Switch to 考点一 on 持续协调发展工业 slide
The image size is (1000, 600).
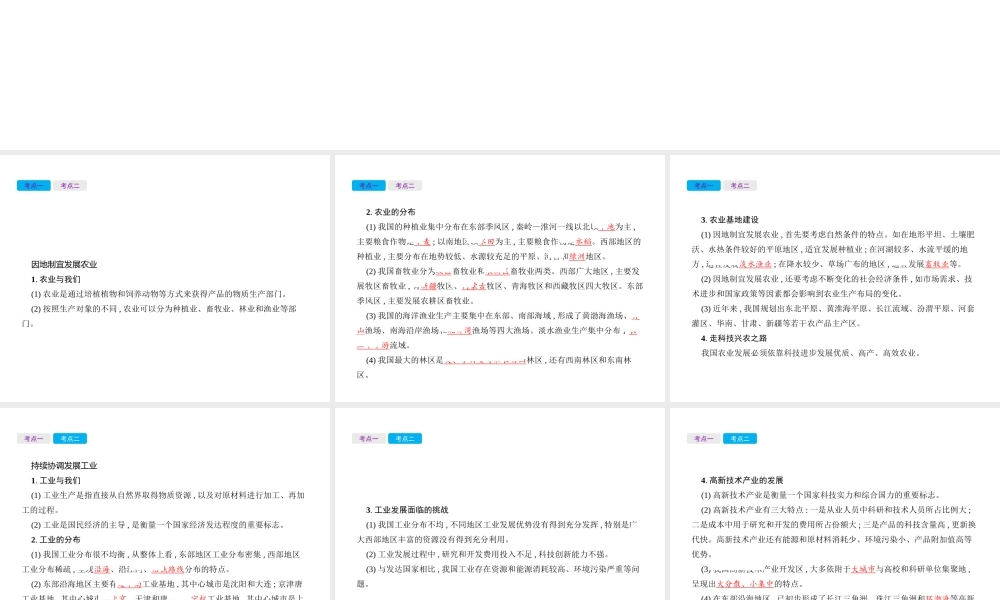pyautogui.click(x=34, y=439)
